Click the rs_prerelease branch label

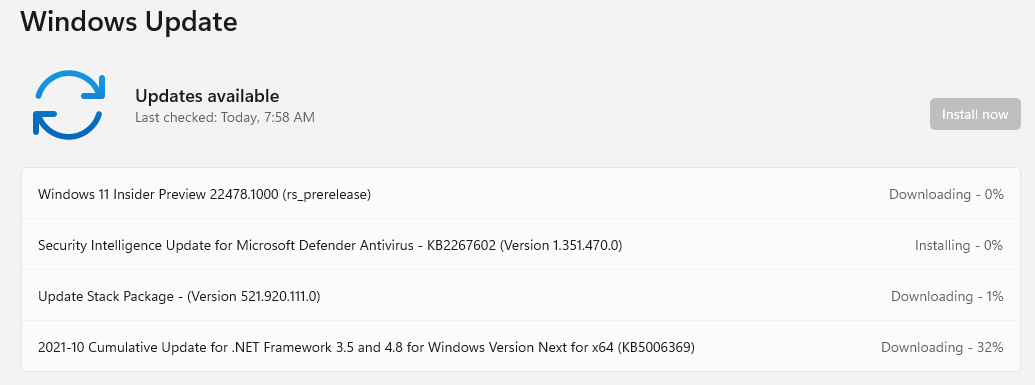[x=326, y=195]
